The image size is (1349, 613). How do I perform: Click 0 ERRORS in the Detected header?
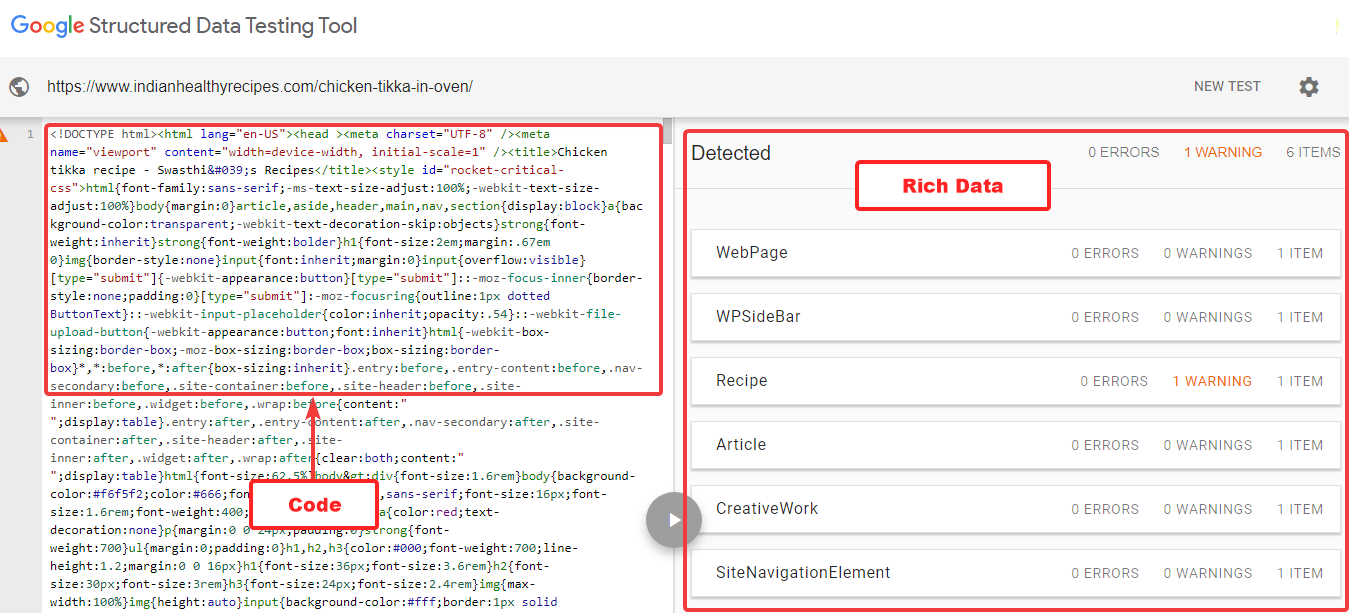[1123, 153]
